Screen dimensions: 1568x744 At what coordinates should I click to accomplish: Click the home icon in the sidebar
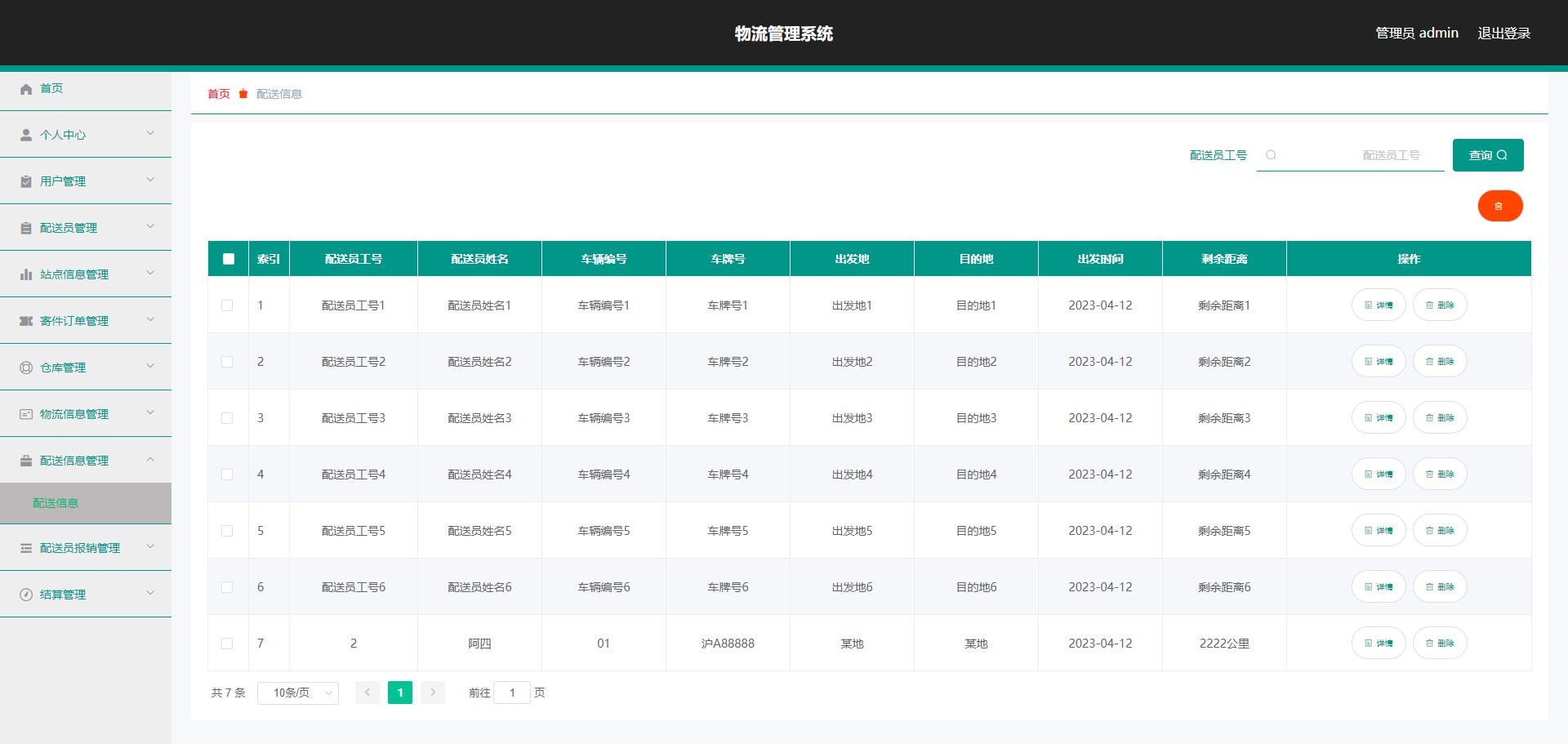pos(26,89)
